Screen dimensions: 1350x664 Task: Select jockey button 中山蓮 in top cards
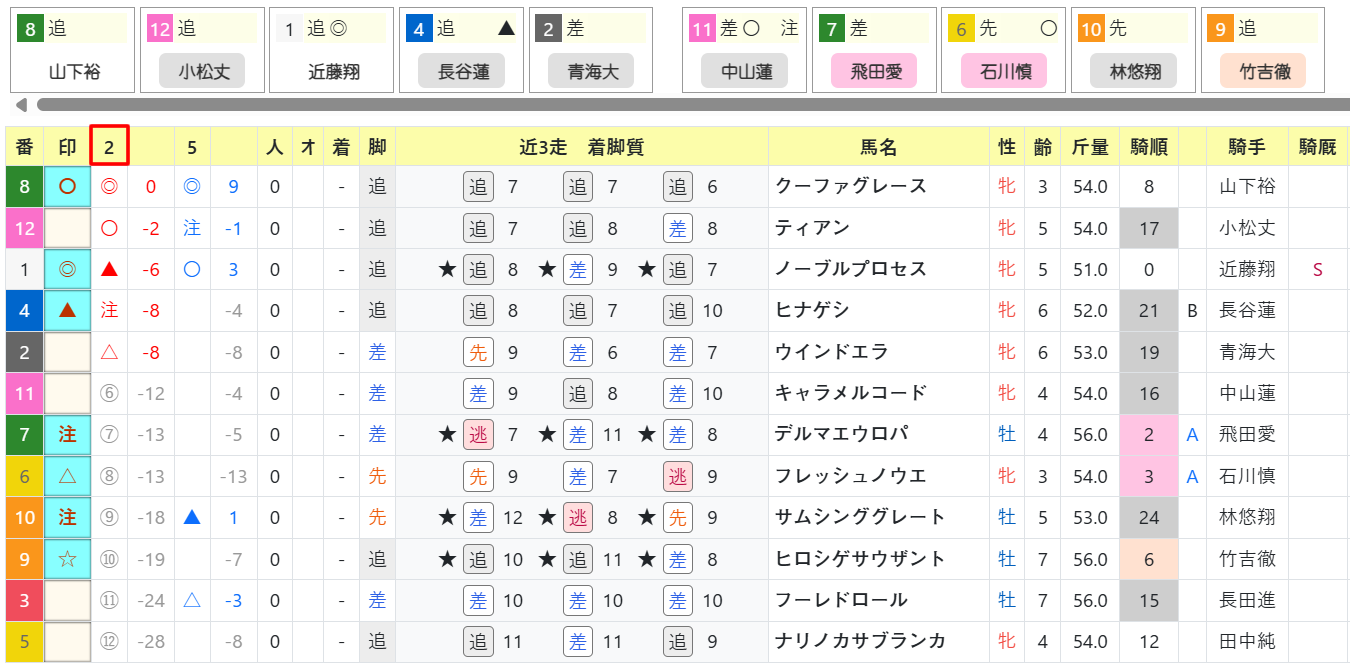coord(743,71)
